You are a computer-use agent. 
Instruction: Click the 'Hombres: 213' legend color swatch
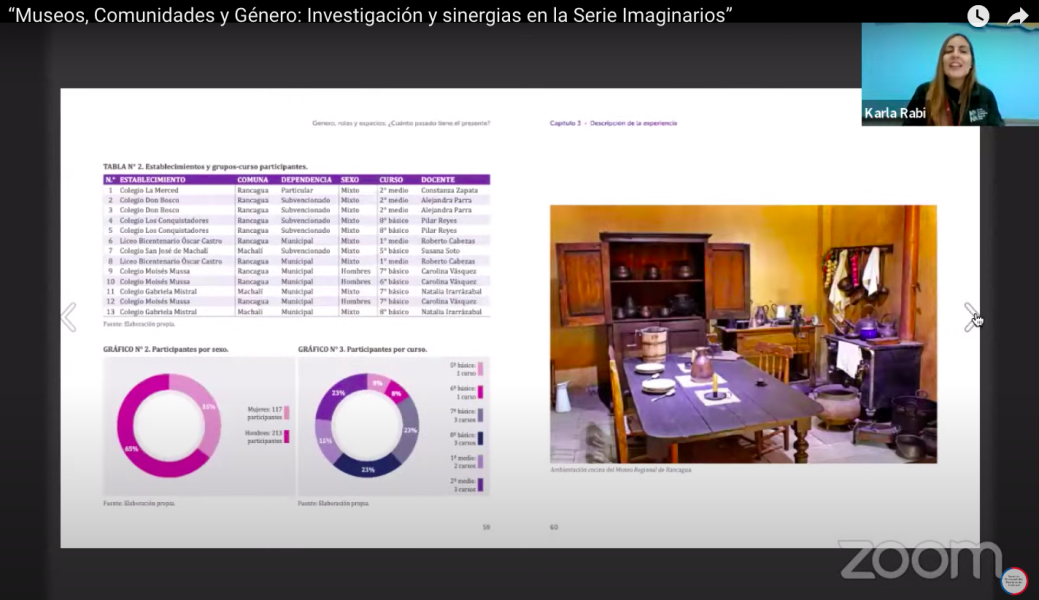[x=287, y=436]
